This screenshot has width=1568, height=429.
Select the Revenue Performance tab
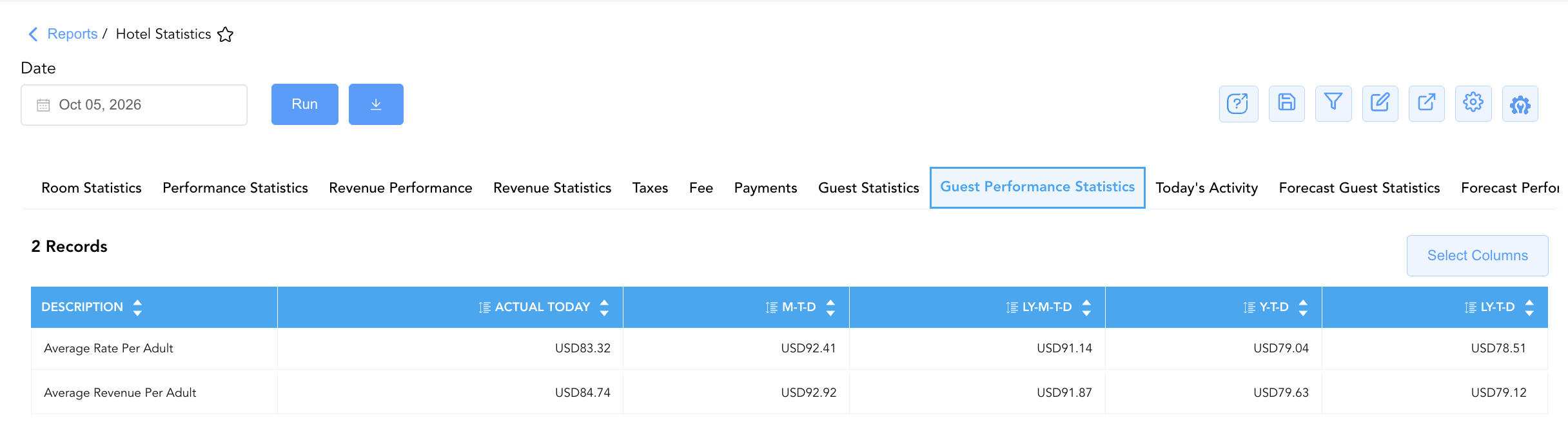pyautogui.click(x=400, y=188)
